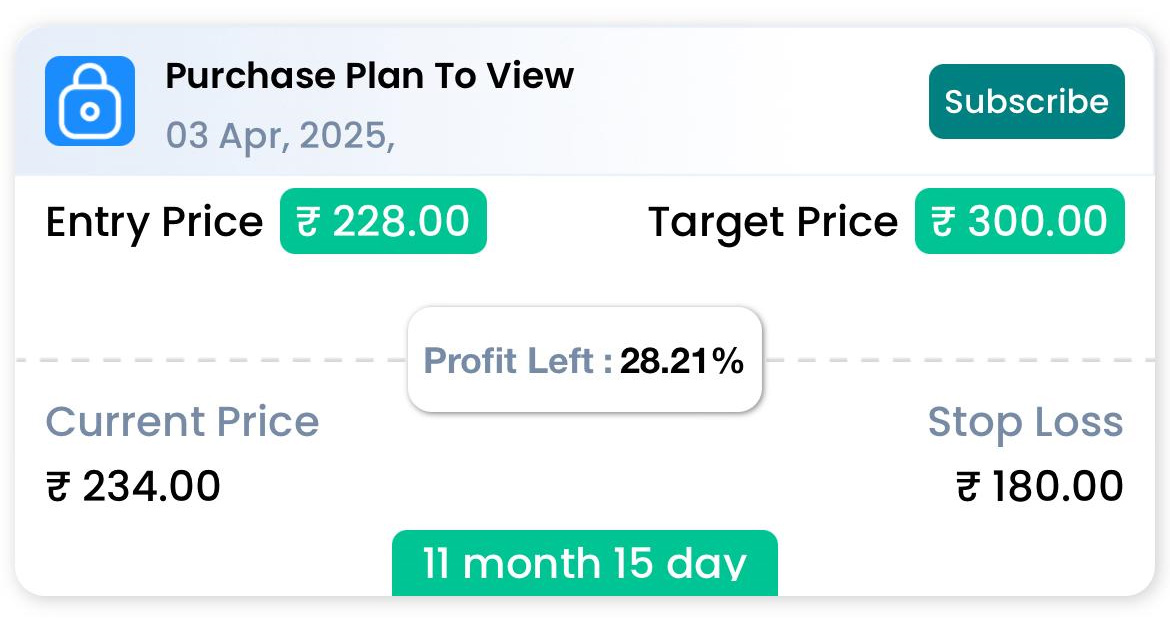
Task: Click rupee symbol in Entry Price badge
Action: [x=309, y=222]
